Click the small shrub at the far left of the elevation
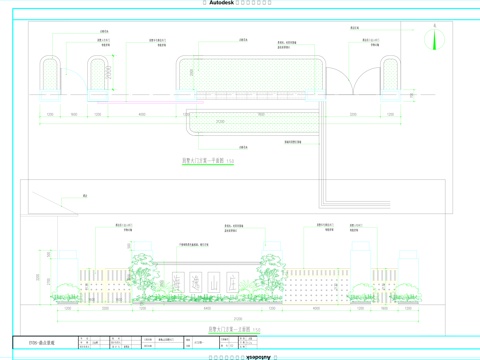 click(x=66, y=293)
